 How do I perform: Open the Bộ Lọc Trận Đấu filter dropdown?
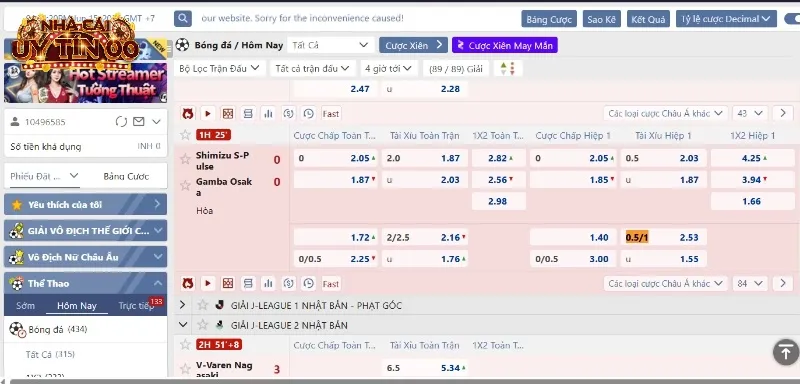[x=219, y=68]
